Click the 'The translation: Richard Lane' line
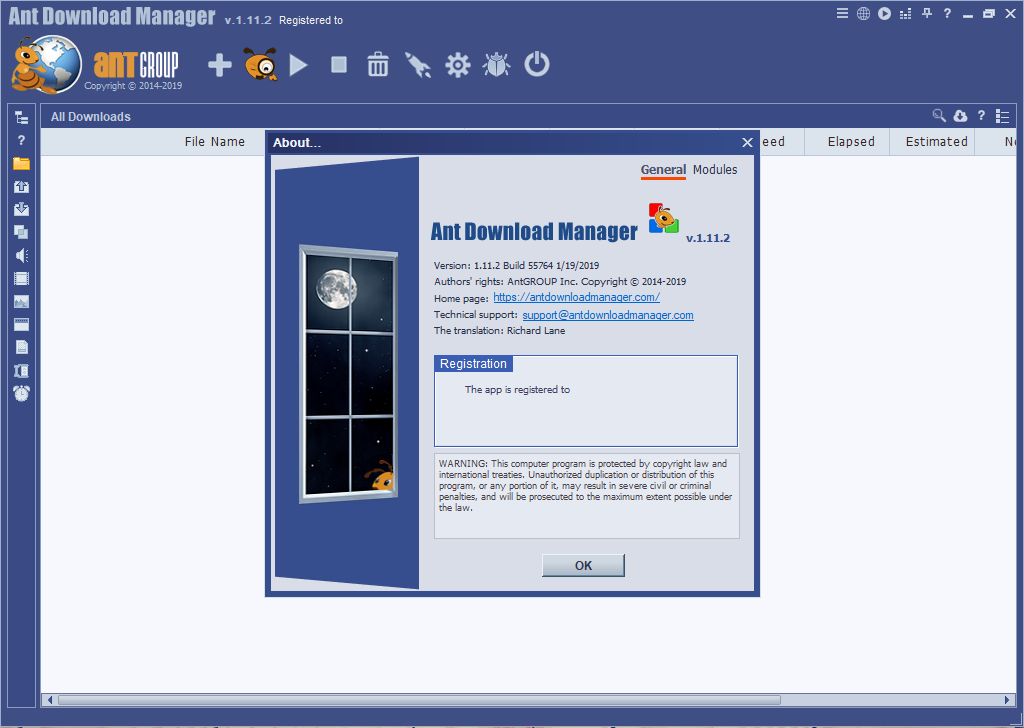This screenshot has height=728, width=1024. coord(500,330)
